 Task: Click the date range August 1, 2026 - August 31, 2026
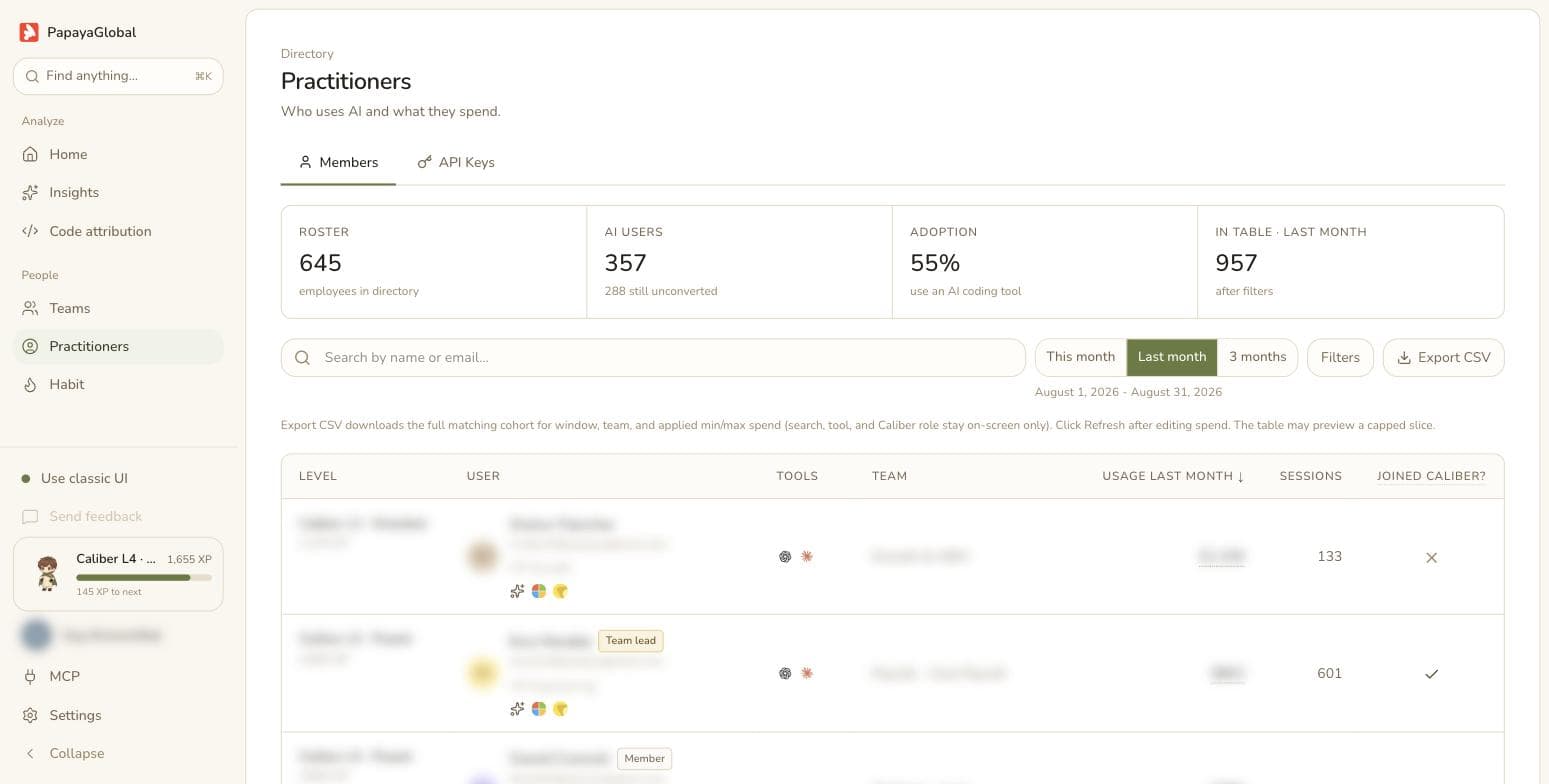1128,392
